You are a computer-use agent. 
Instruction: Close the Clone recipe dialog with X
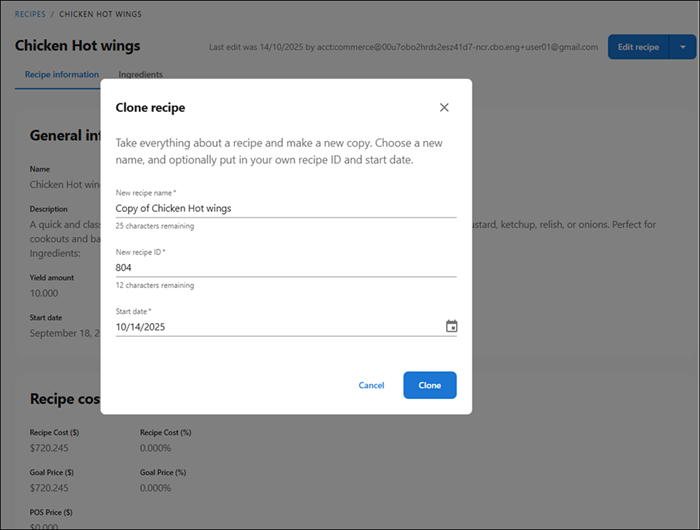[x=444, y=107]
